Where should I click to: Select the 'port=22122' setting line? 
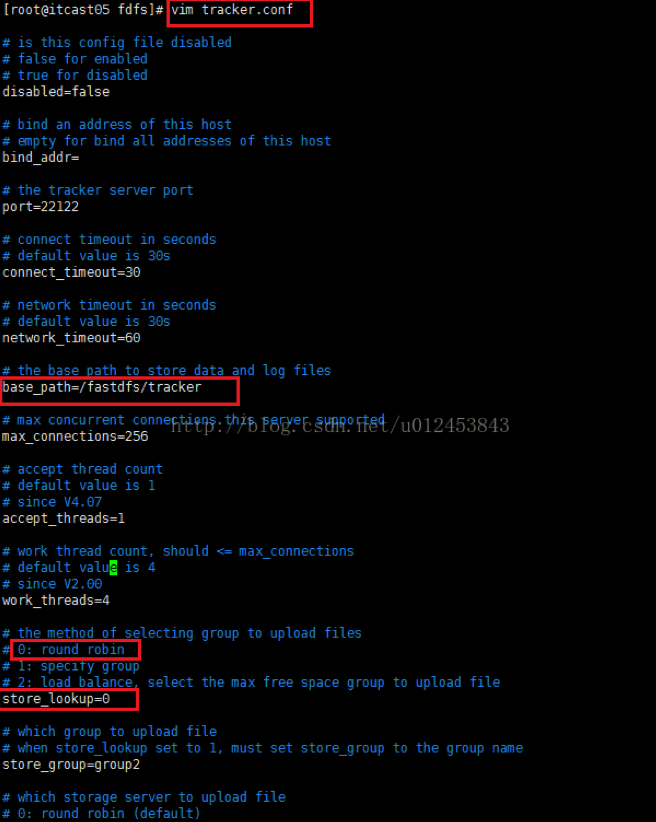40,207
